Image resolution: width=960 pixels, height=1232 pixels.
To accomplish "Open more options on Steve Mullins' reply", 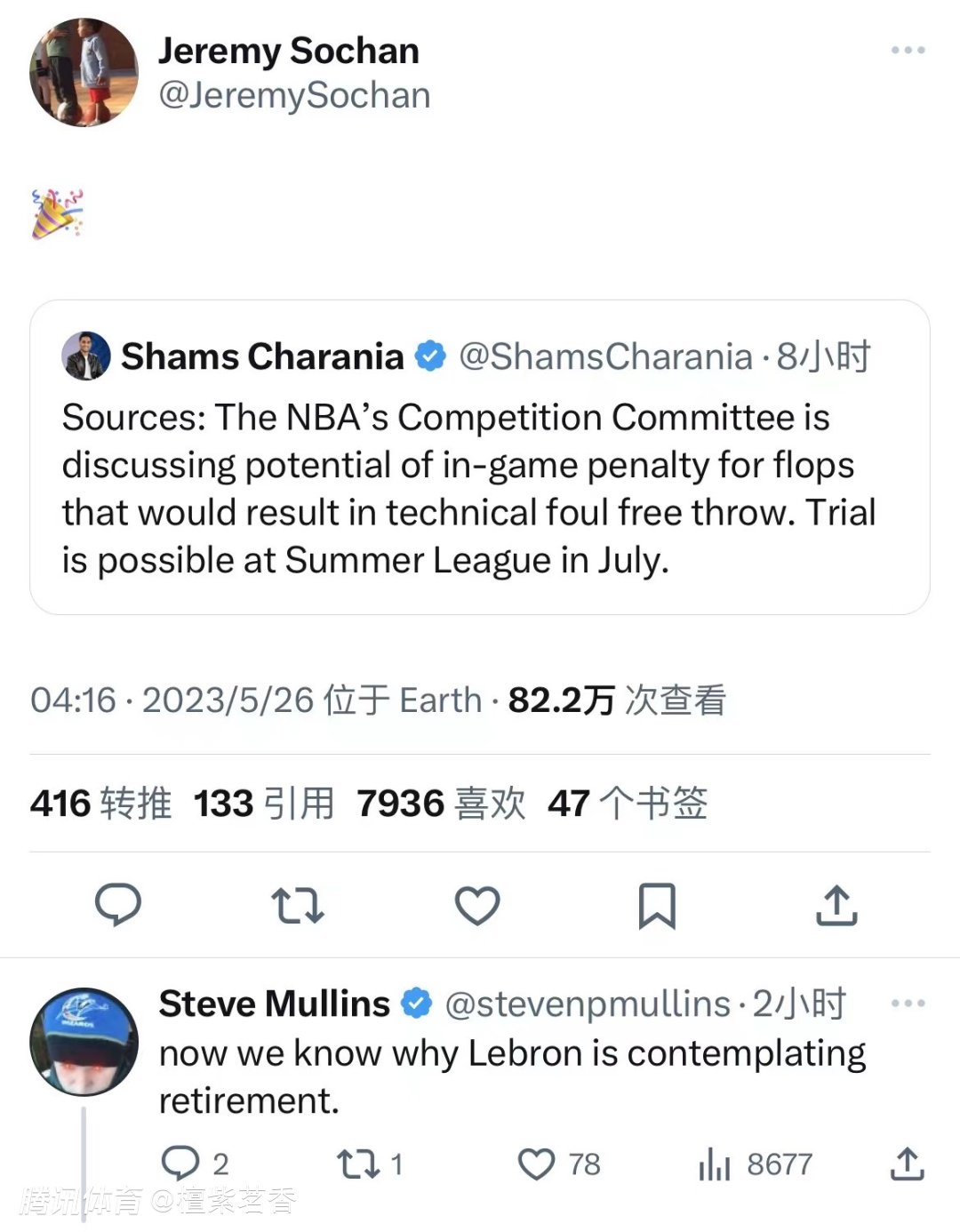I will (908, 1004).
